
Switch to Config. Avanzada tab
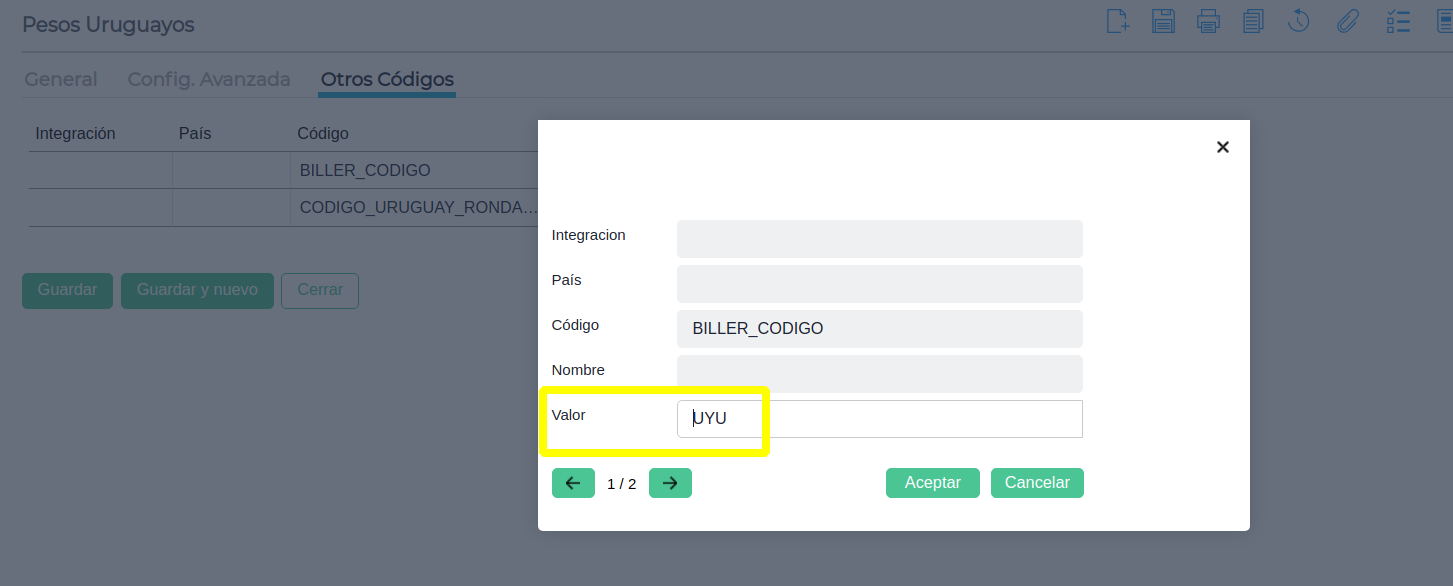[209, 79]
